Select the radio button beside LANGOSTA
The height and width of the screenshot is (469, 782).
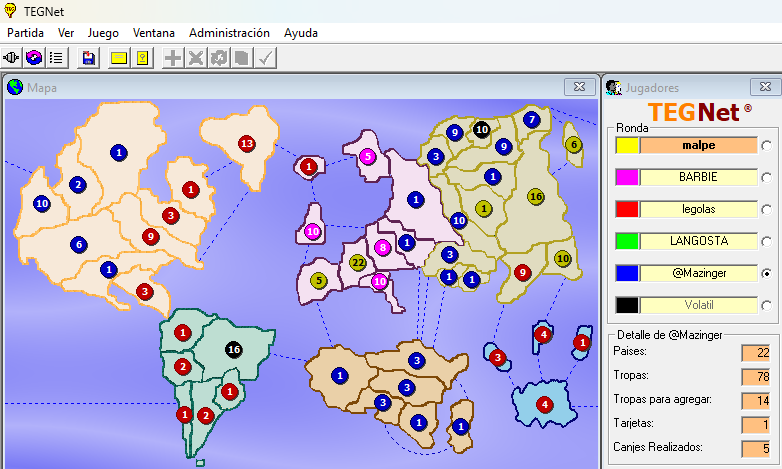(766, 241)
